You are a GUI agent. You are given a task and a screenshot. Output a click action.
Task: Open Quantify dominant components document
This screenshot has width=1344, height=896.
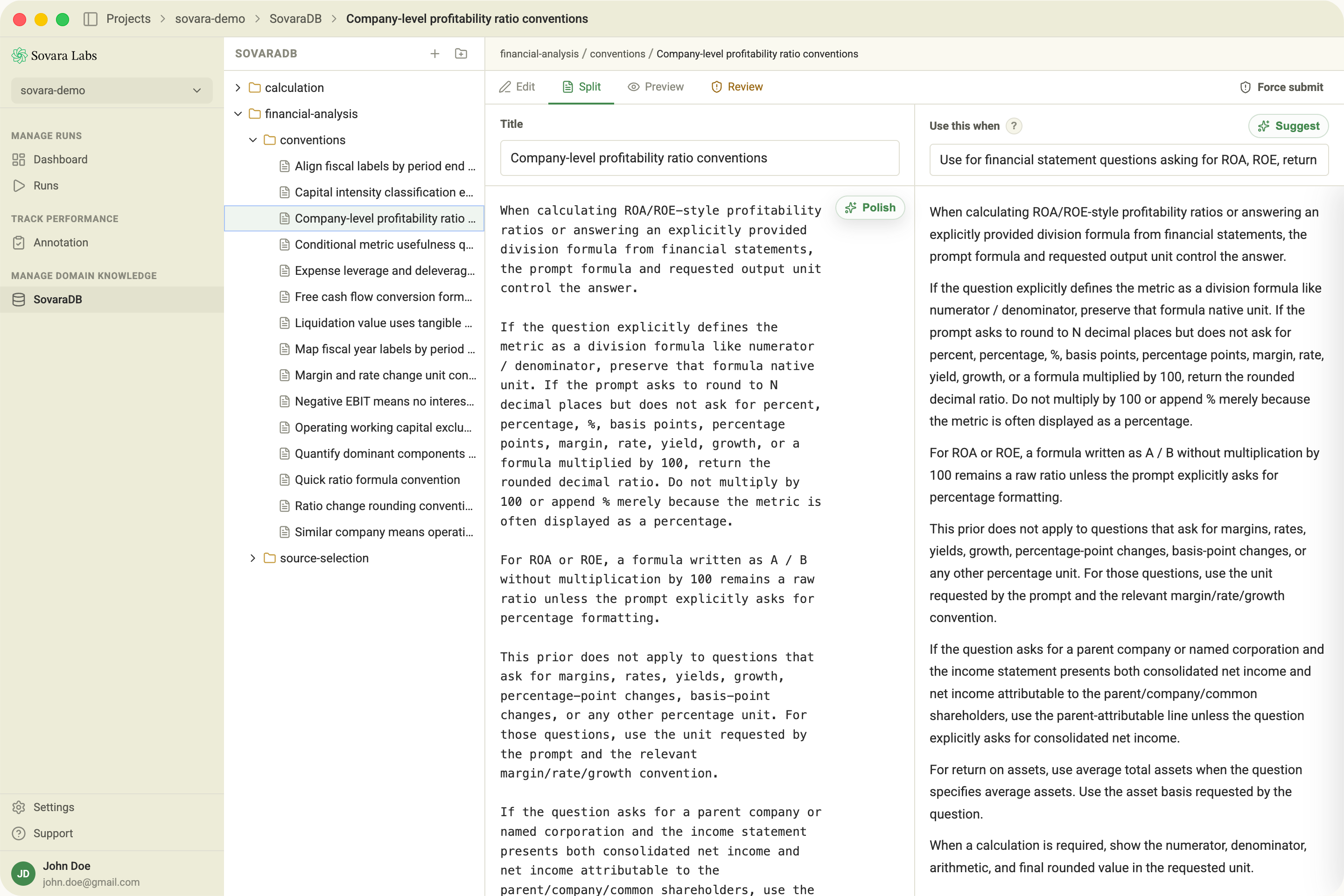tap(354, 454)
